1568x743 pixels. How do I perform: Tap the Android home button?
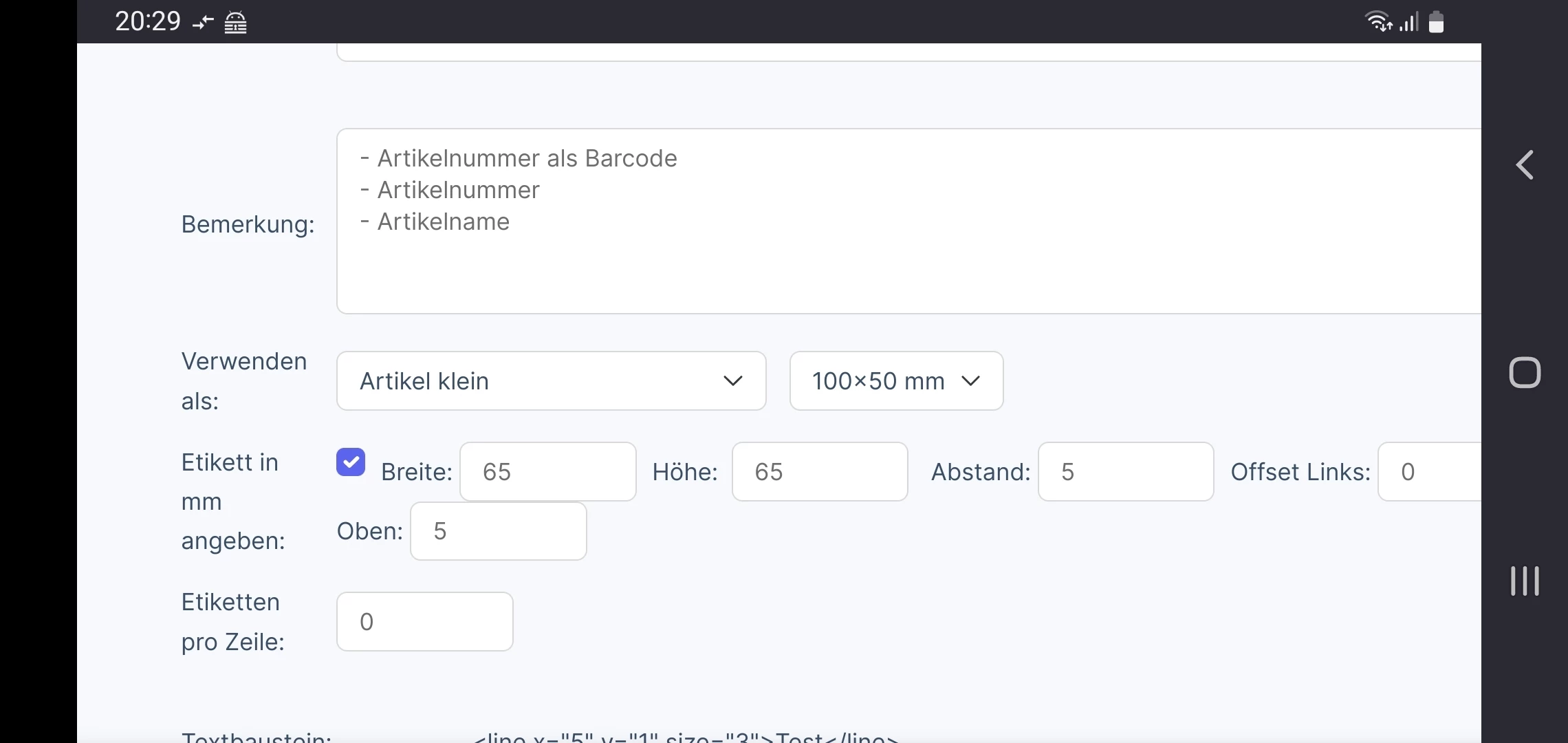pos(1525,373)
